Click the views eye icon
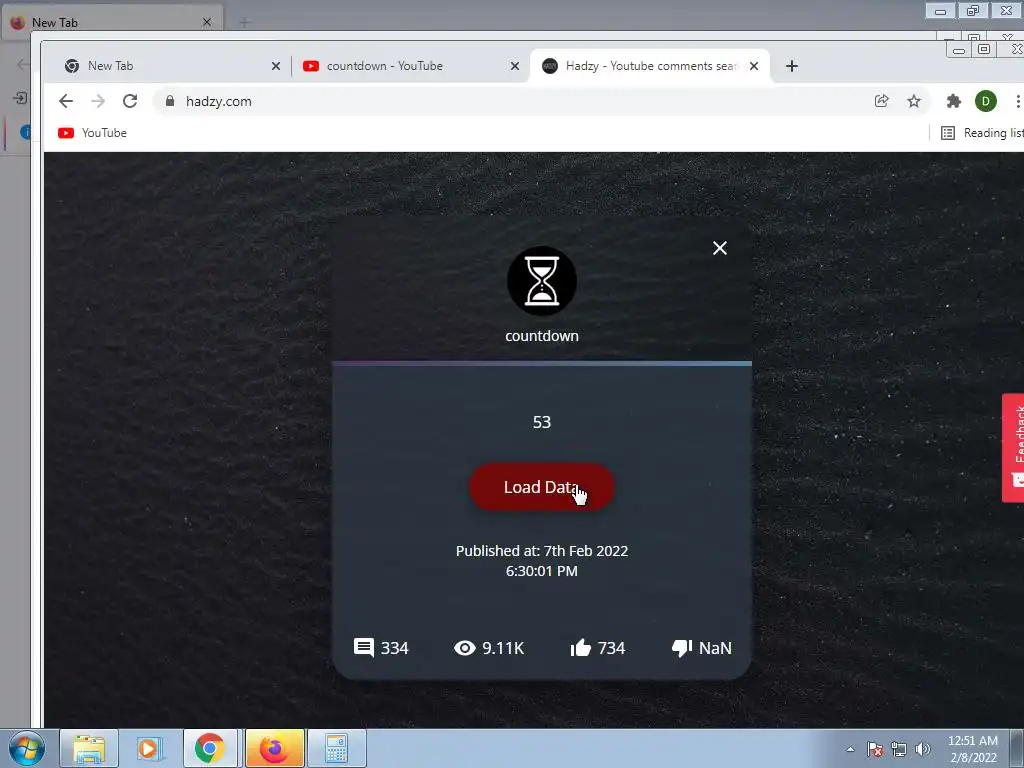Image resolution: width=1024 pixels, height=768 pixels. click(464, 648)
